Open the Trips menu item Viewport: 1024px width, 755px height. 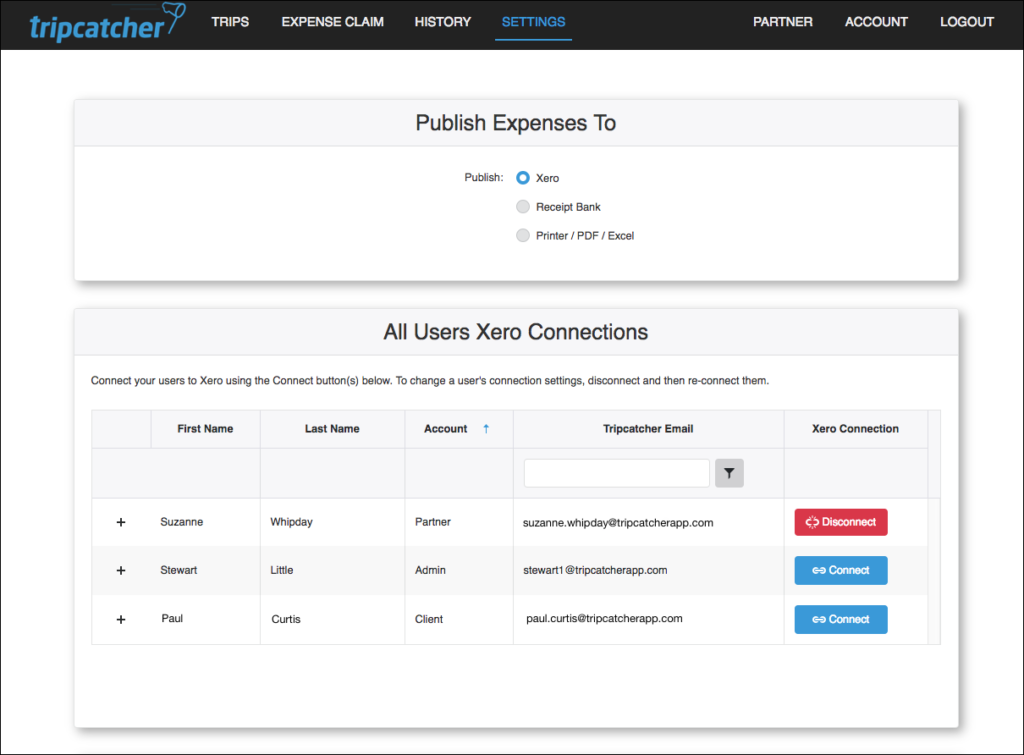(230, 22)
